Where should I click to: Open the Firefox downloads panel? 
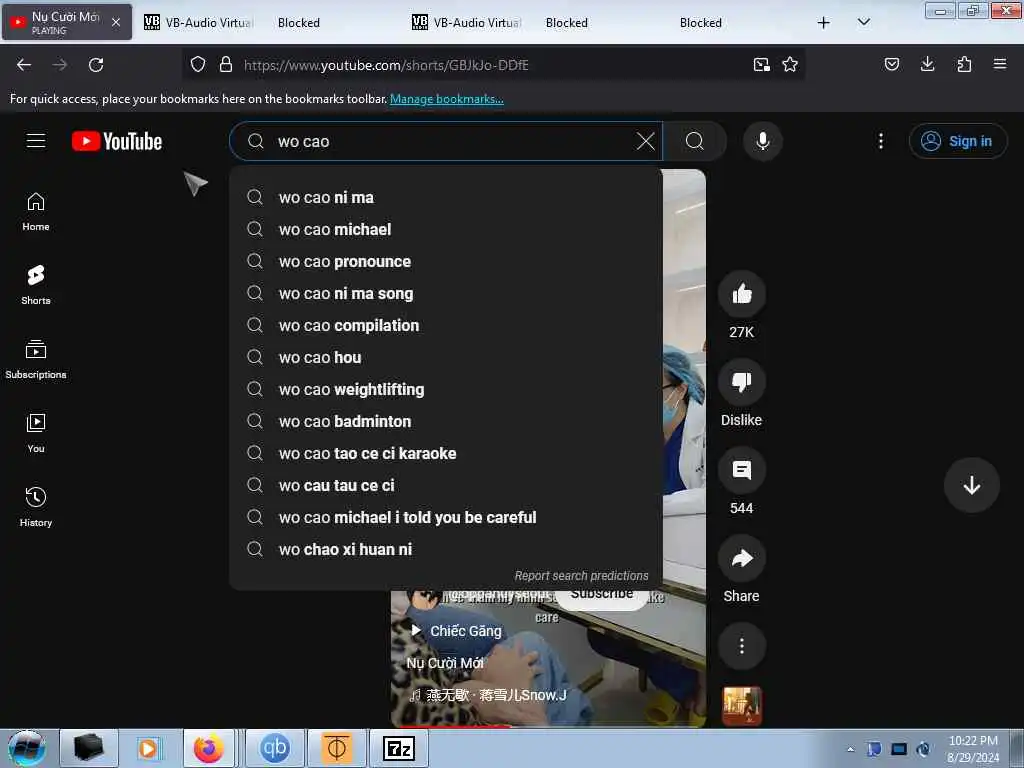tap(927, 64)
